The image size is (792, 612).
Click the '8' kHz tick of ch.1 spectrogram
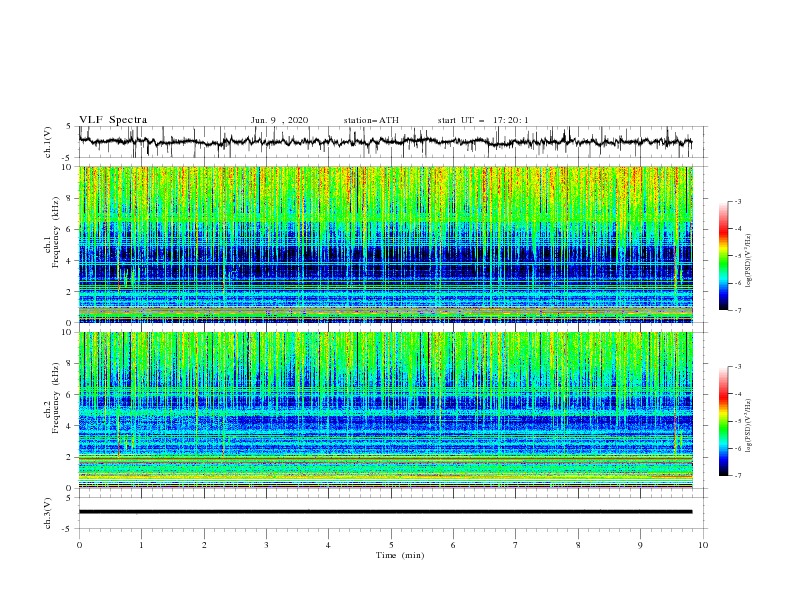click(x=70, y=198)
